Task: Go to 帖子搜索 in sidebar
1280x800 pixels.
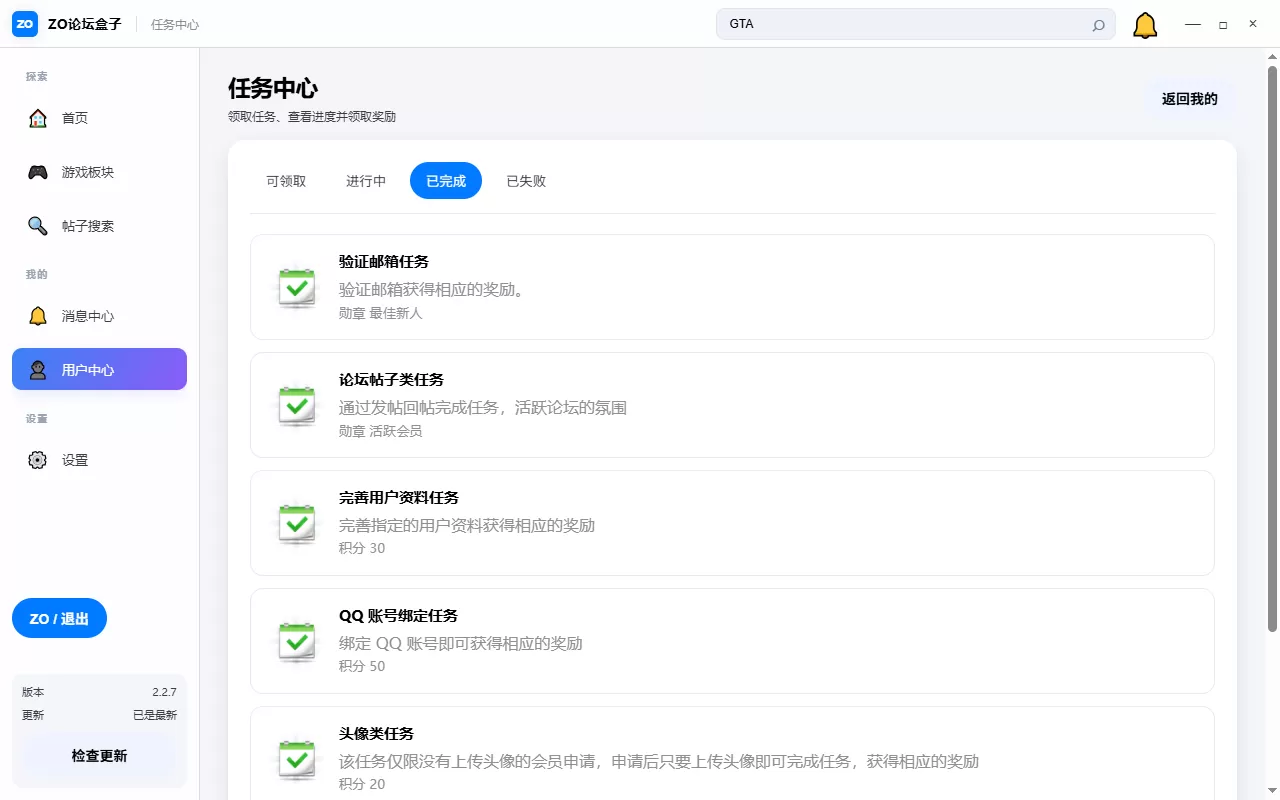Action: point(99,226)
